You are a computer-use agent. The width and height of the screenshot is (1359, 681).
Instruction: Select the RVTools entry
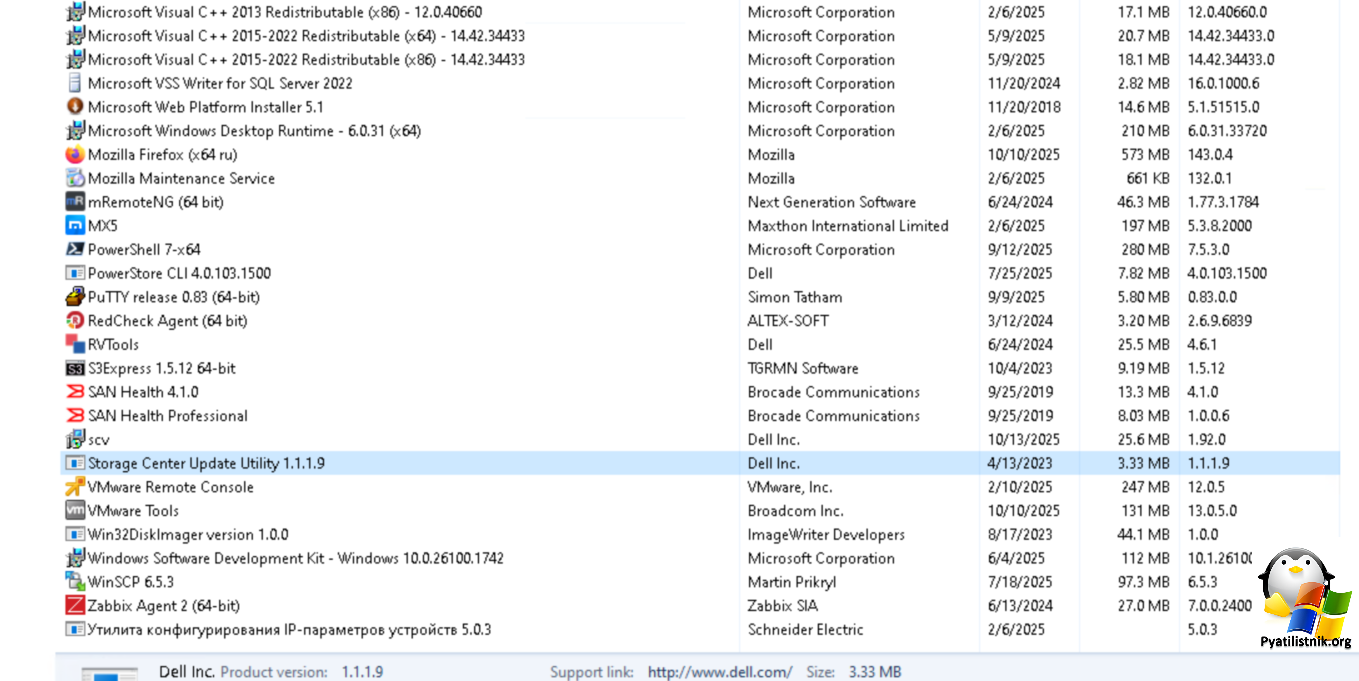coord(113,345)
